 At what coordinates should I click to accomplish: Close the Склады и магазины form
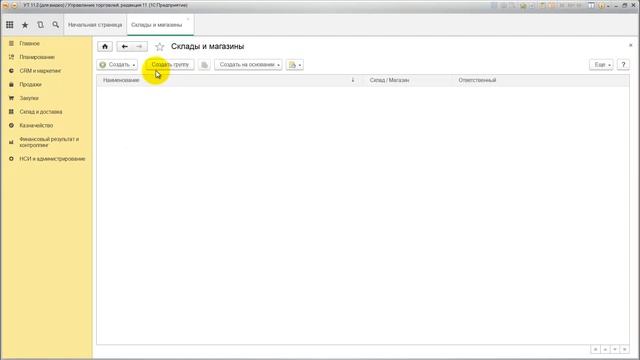tap(631, 45)
